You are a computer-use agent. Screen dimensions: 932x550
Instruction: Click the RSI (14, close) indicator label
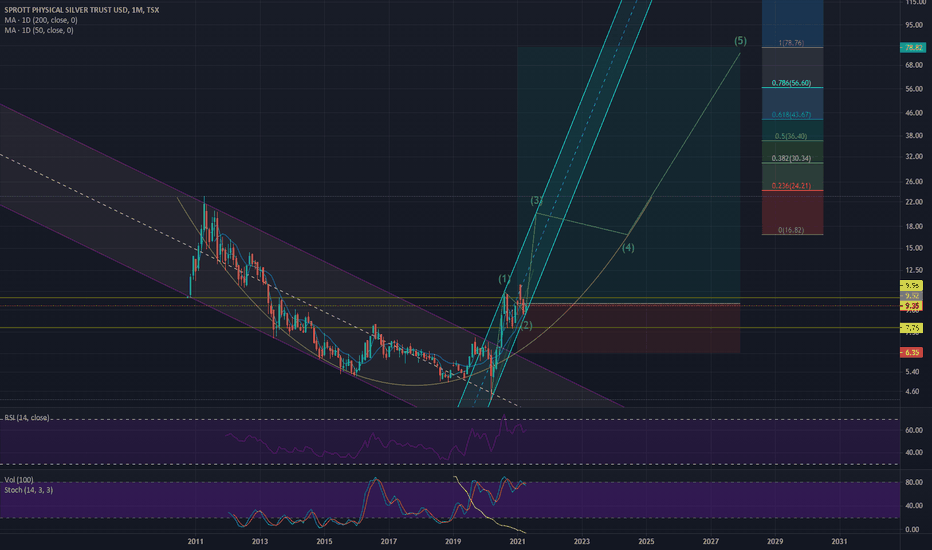pyautogui.click(x=27, y=418)
